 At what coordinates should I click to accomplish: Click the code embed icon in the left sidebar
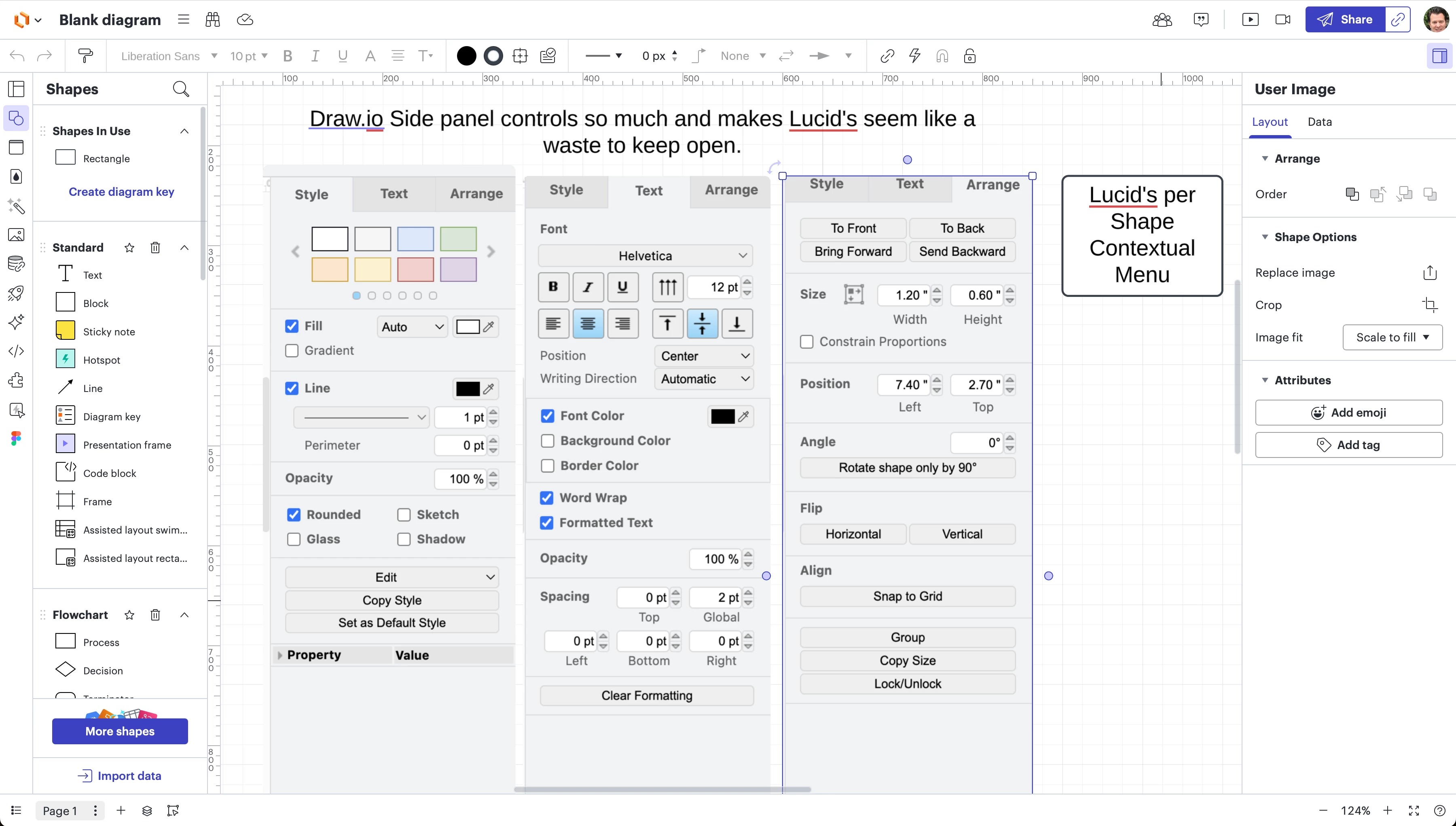[x=17, y=352]
